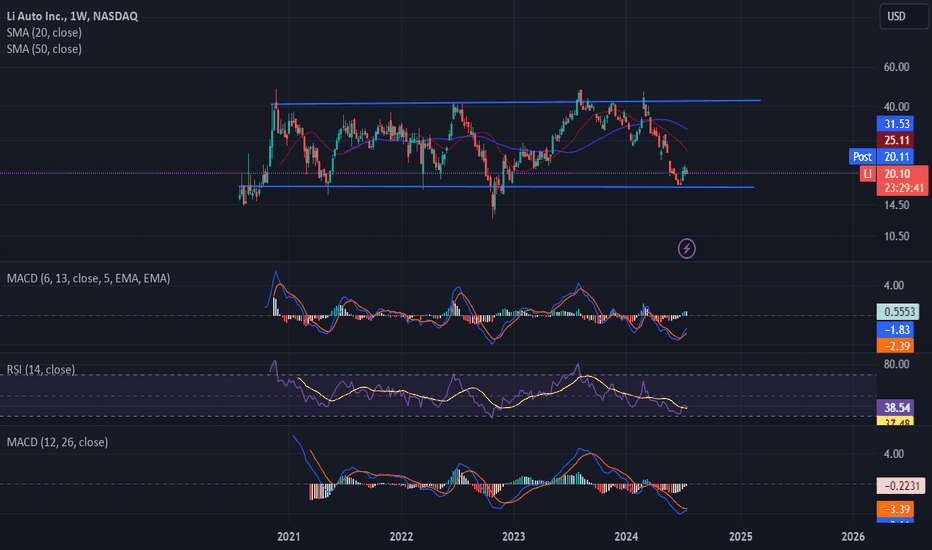
Task: Click the 31.53 SMA price label
Action: [x=897, y=124]
